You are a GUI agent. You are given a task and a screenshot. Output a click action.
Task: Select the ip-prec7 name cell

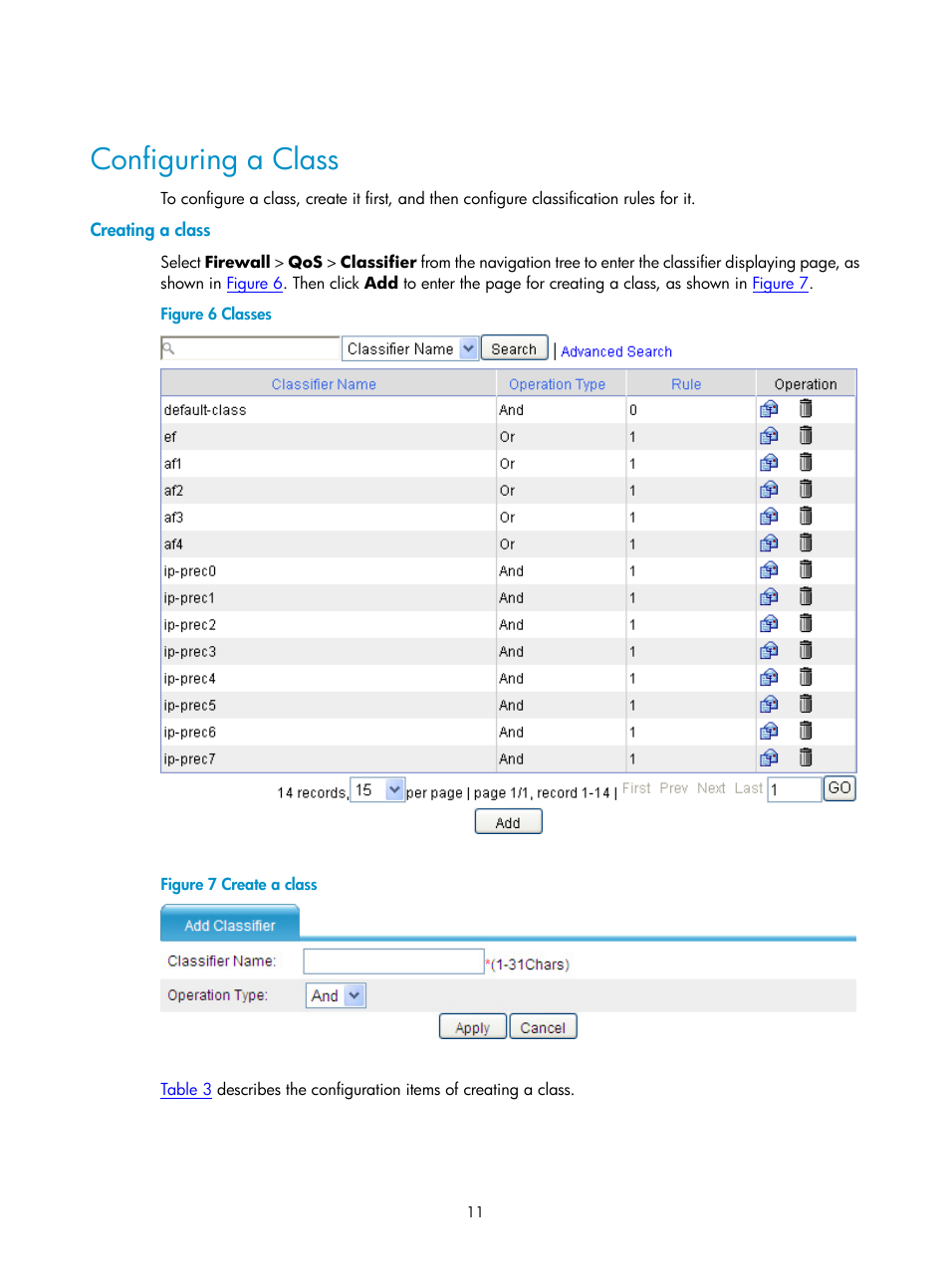coord(329,759)
